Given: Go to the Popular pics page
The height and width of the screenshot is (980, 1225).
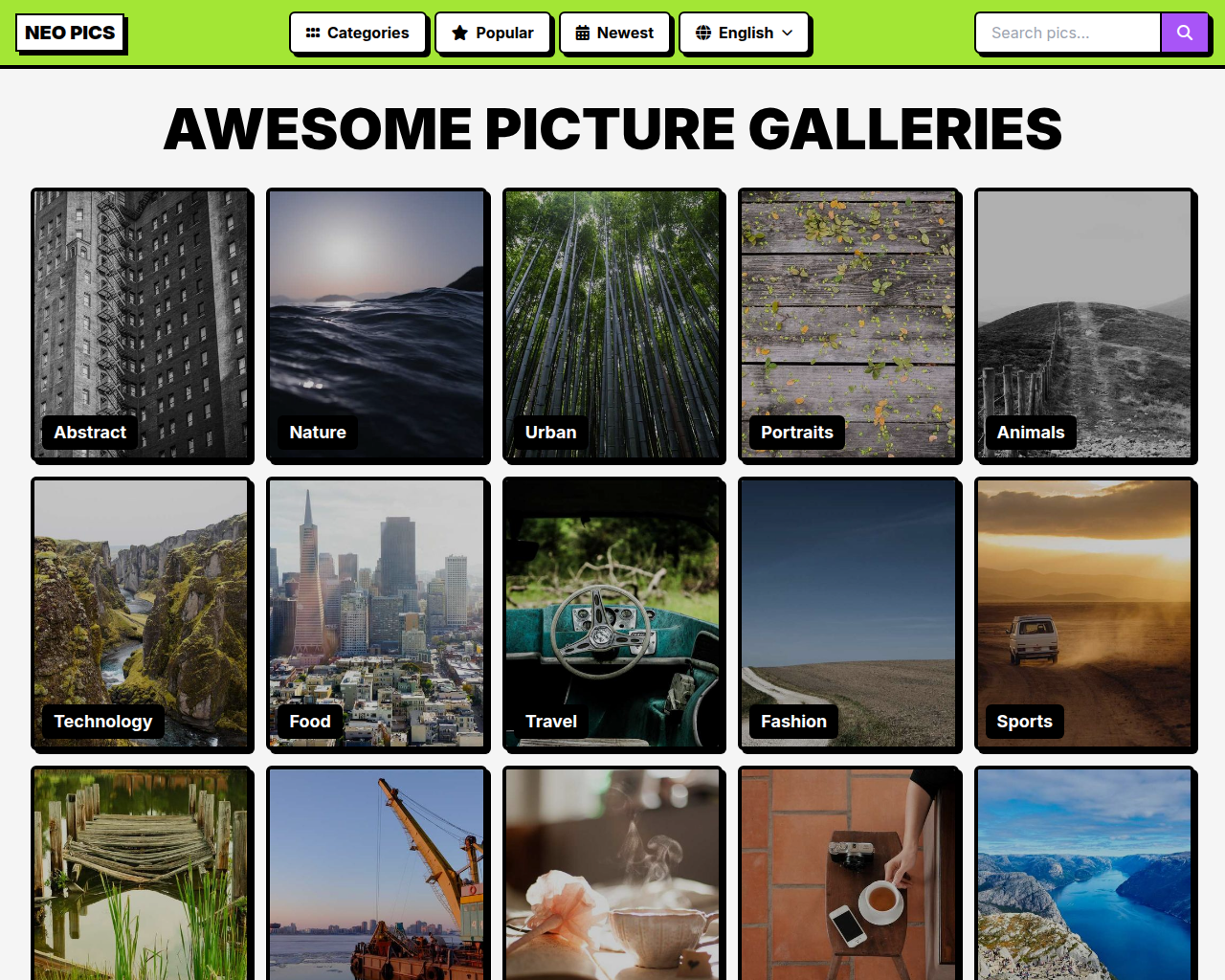Looking at the screenshot, I should point(493,33).
